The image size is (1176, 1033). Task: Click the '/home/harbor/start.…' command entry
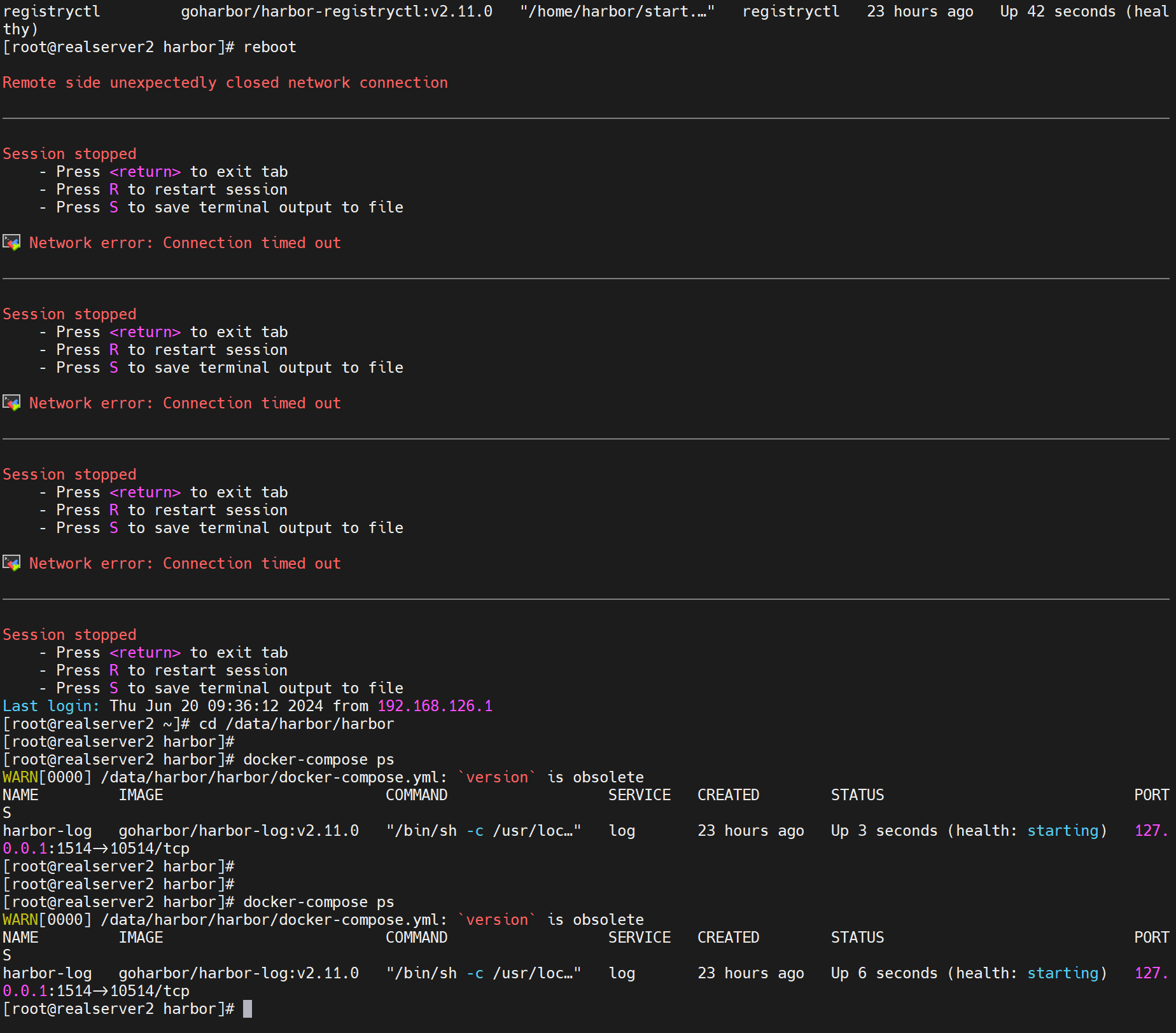click(x=617, y=11)
